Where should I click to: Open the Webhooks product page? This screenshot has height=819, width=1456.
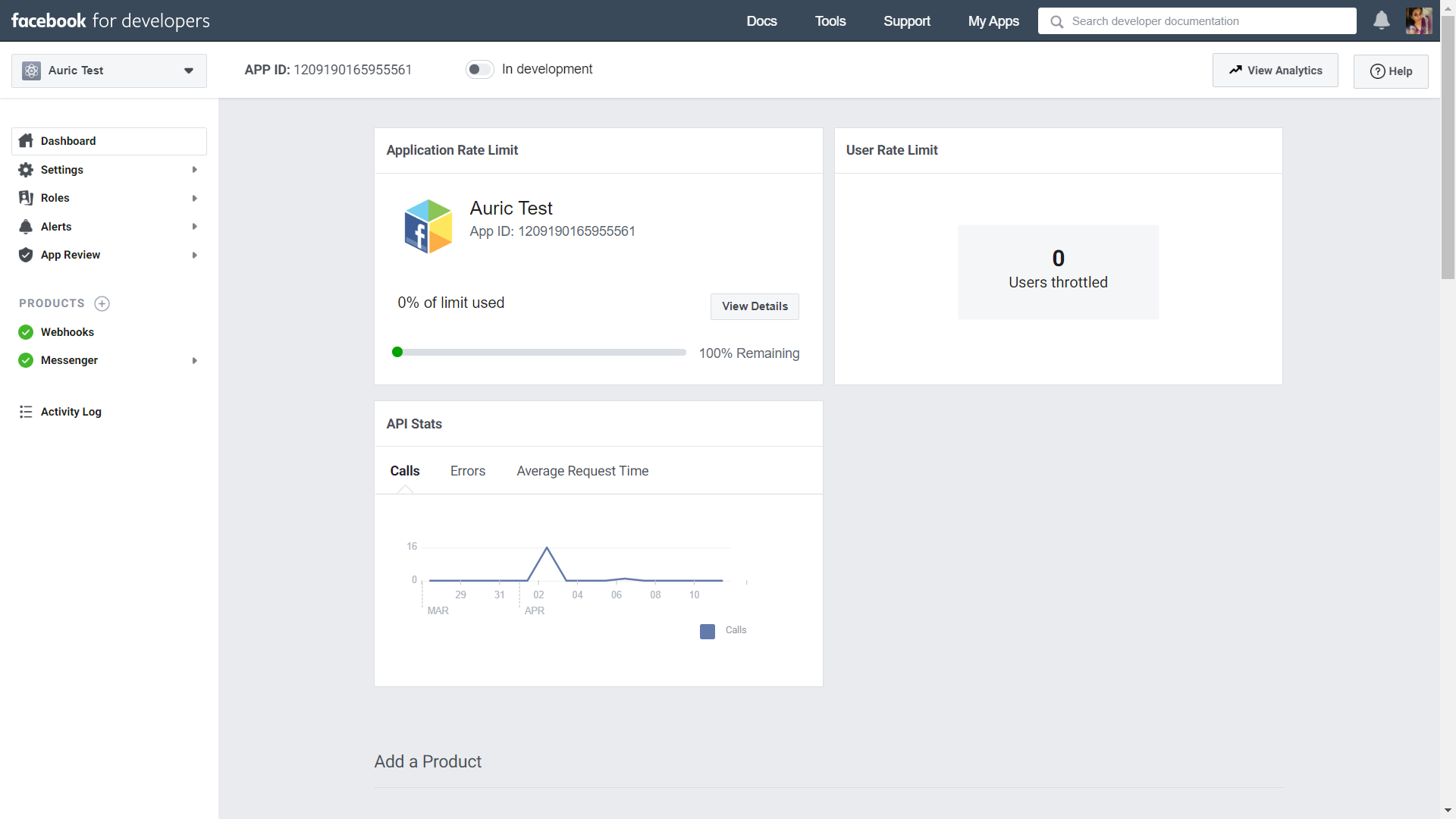coord(67,332)
